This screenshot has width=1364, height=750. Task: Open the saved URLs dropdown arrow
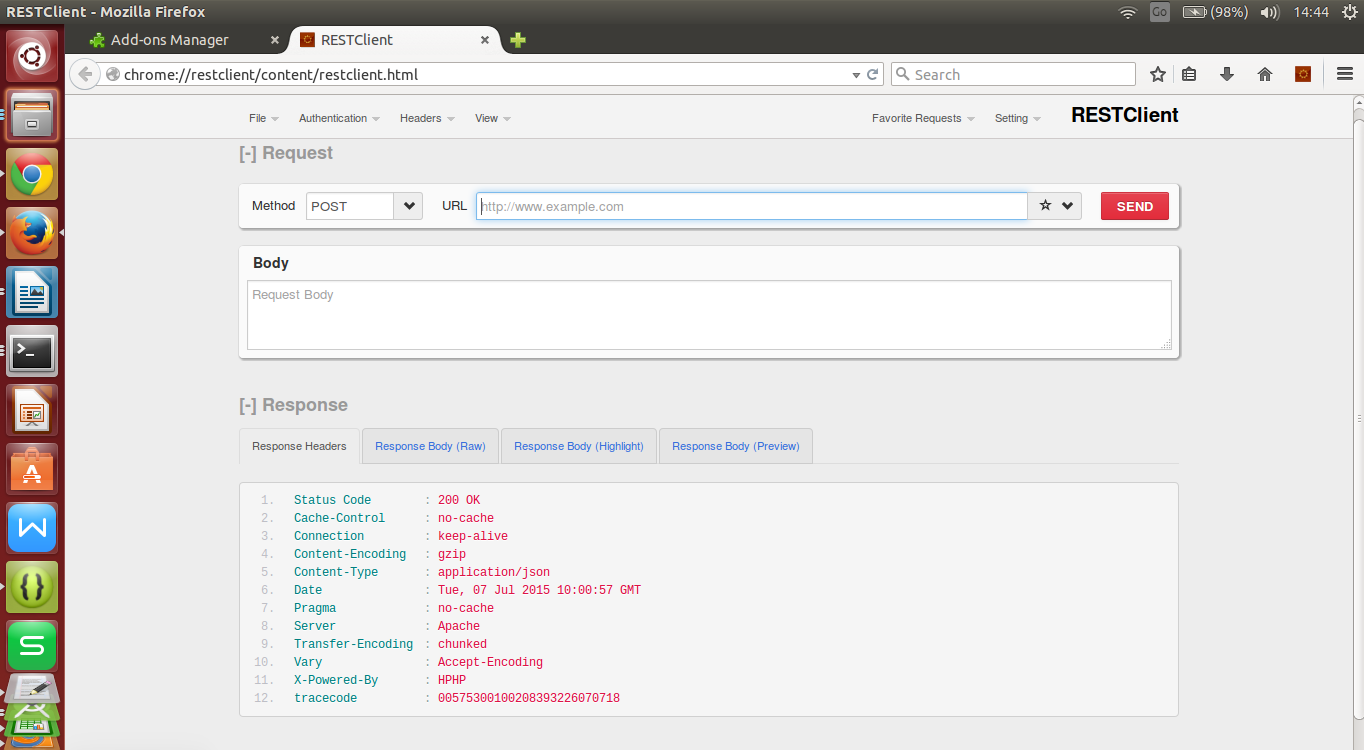[x=1065, y=205]
